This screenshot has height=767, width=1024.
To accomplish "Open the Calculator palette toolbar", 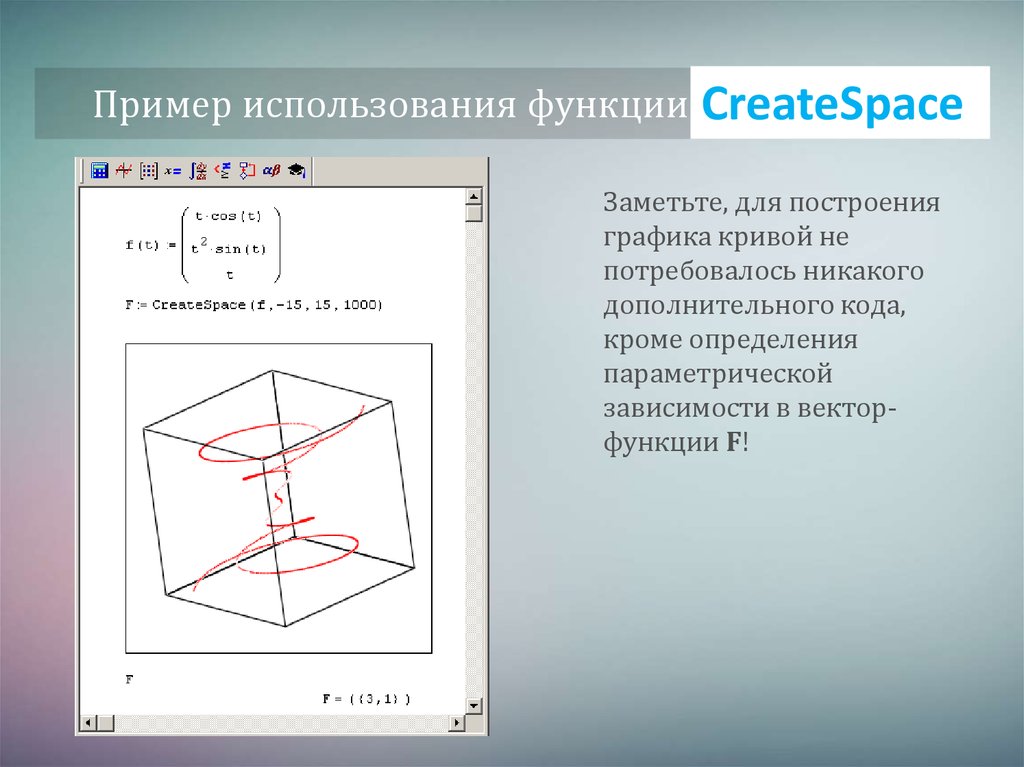I will pyautogui.click(x=99, y=169).
